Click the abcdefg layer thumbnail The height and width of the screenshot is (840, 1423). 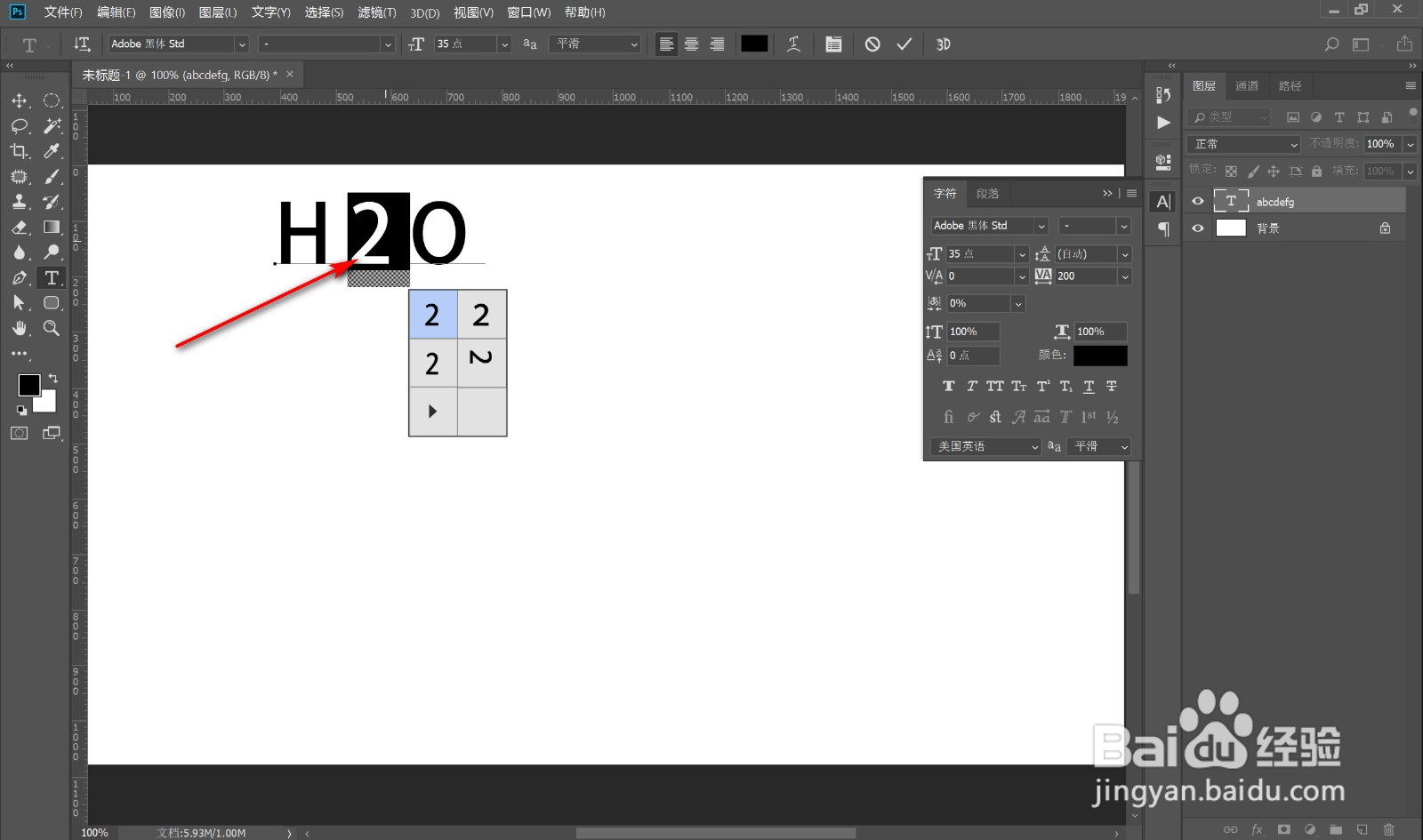tap(1231, 201)
